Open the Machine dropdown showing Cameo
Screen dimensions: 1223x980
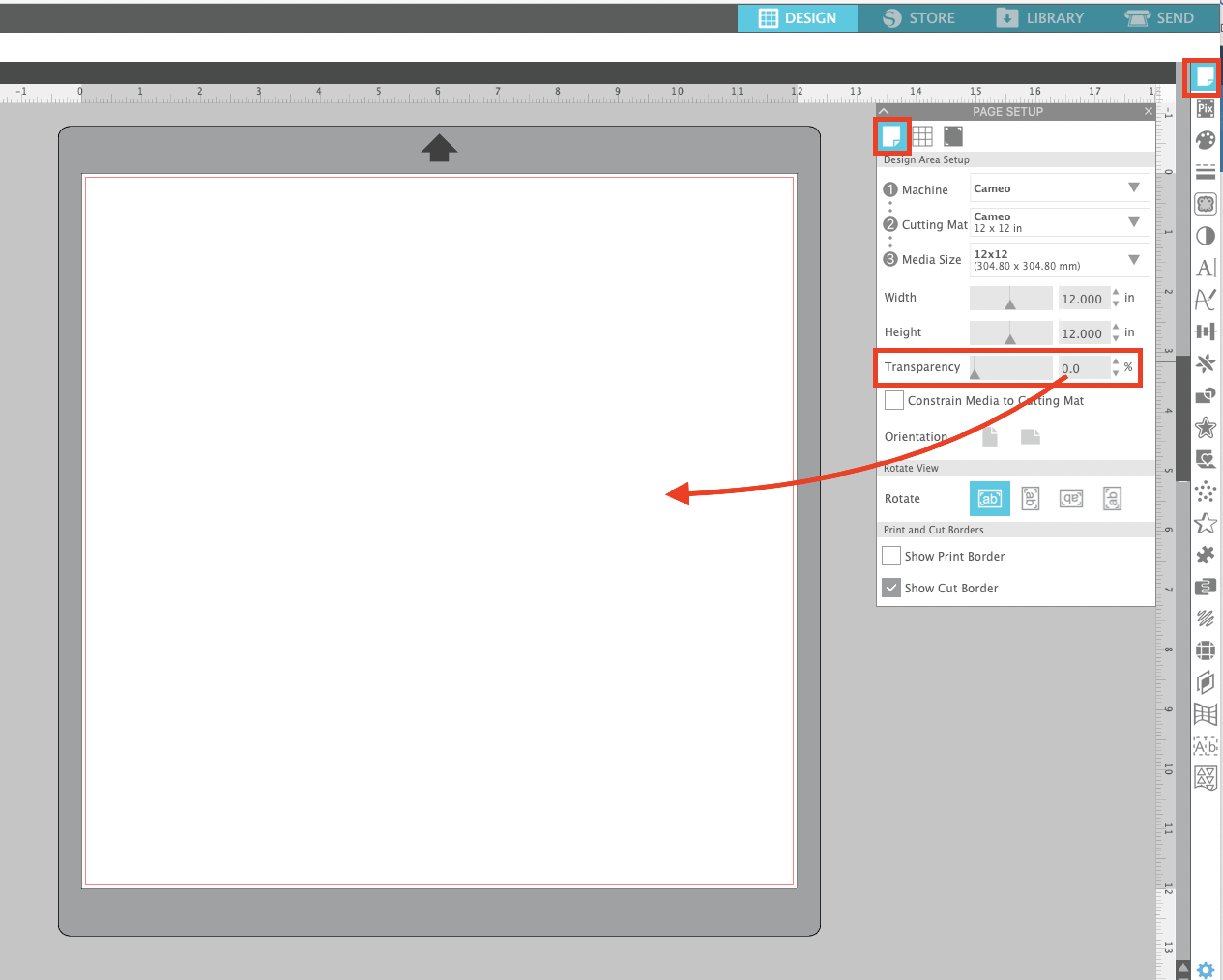pyautogui.click(x=1059, y=187)
